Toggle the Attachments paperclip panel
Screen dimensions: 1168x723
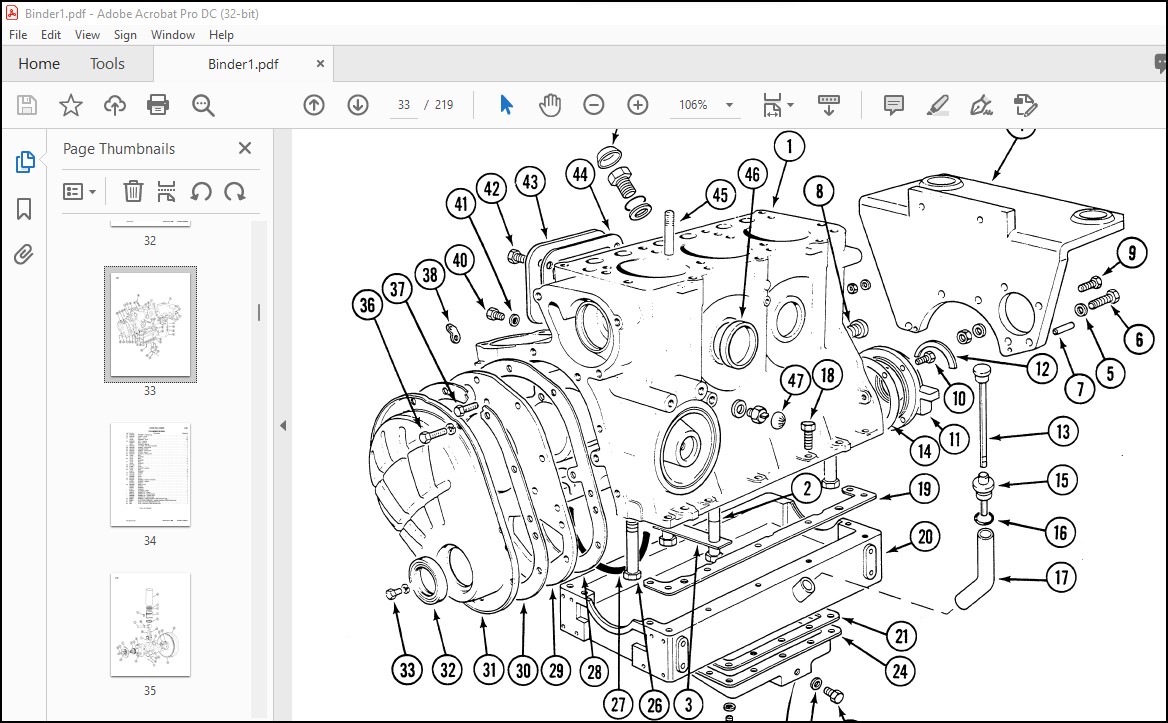[x=25, y=255]
